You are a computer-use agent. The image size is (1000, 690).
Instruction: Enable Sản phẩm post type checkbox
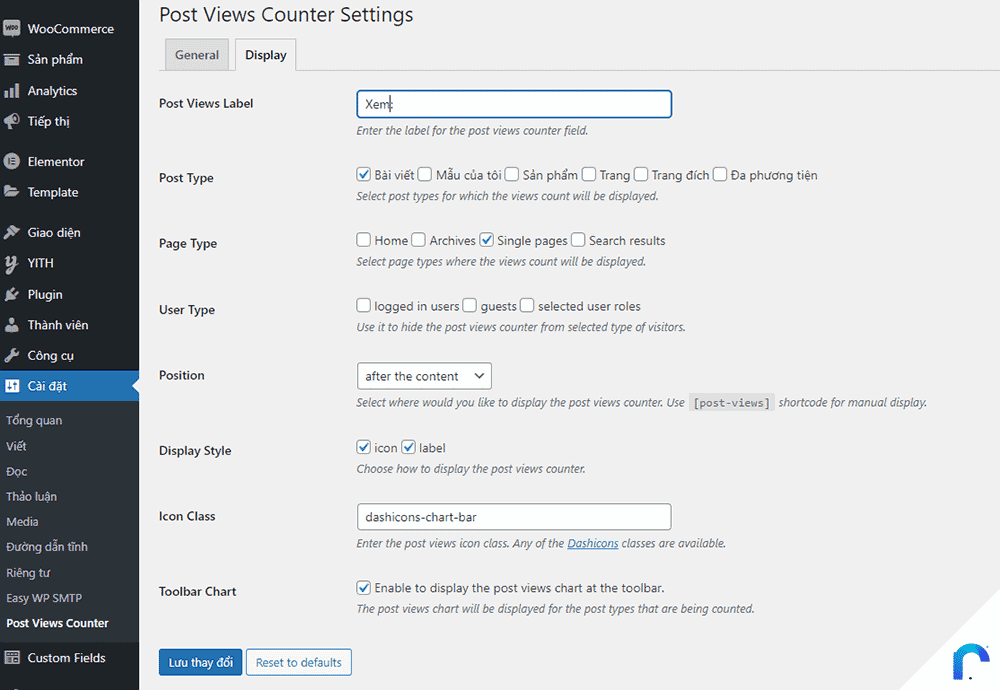click(511, 174)
